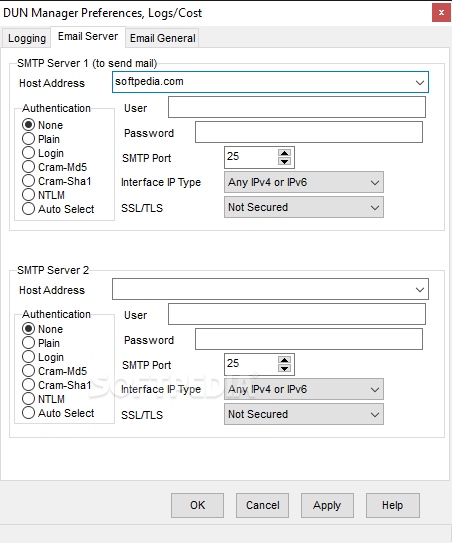
Task: Open SMTP Server 1 SSL/TLS dropdown
Action: [x=304, y=207]
